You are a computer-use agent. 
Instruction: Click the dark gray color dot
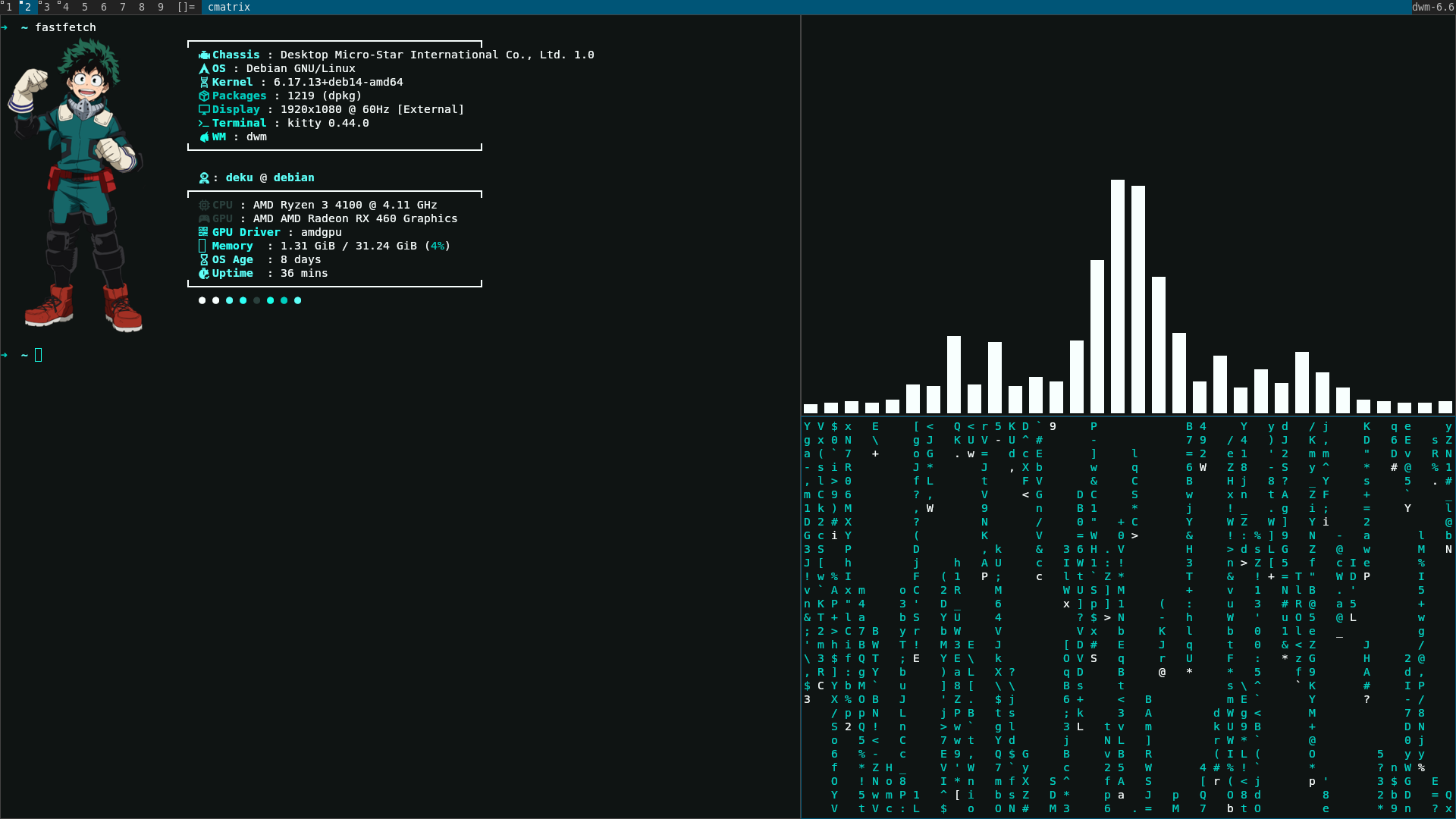256,300
